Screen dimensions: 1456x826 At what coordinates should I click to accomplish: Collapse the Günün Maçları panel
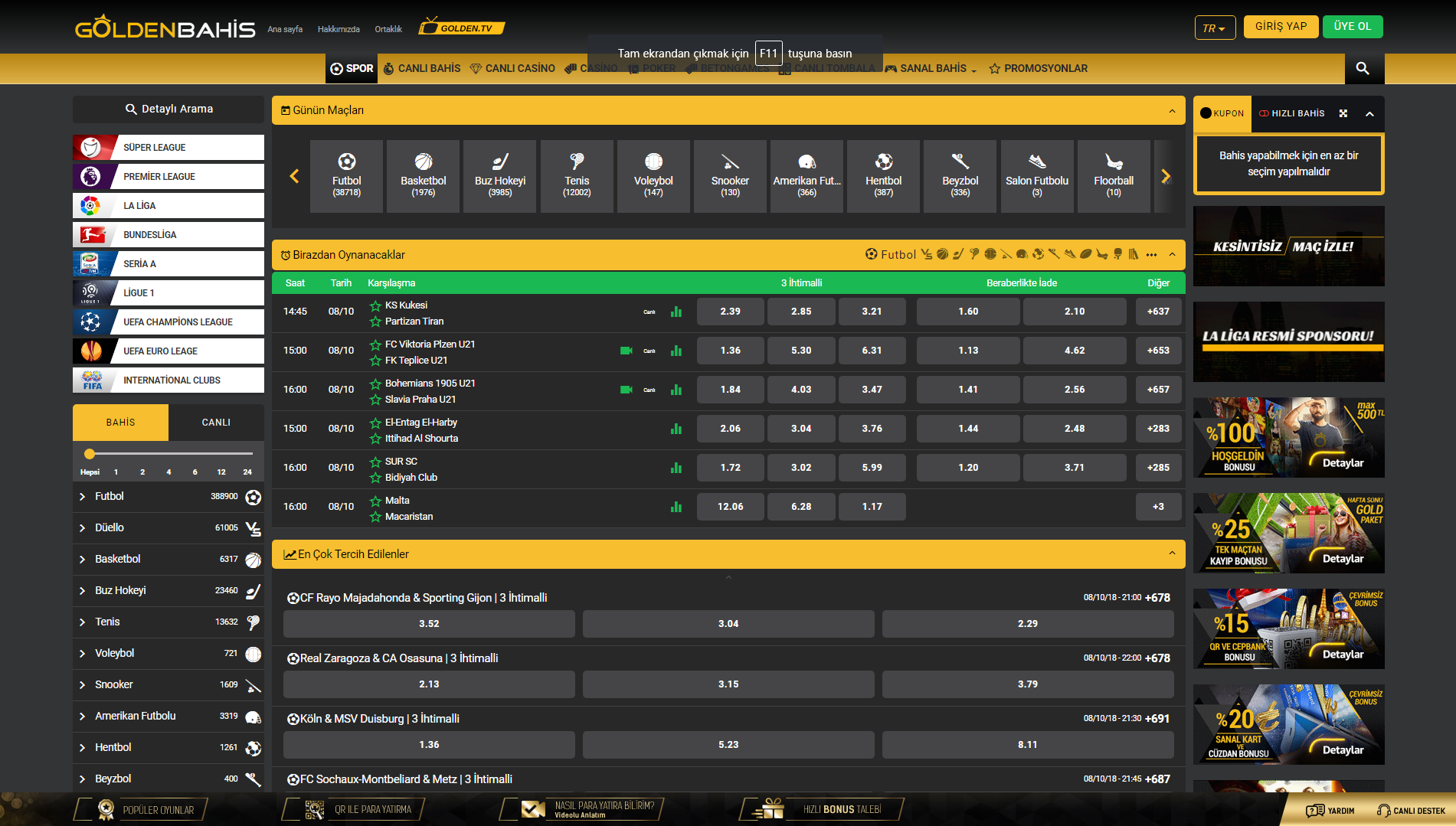click(1171, 110)
